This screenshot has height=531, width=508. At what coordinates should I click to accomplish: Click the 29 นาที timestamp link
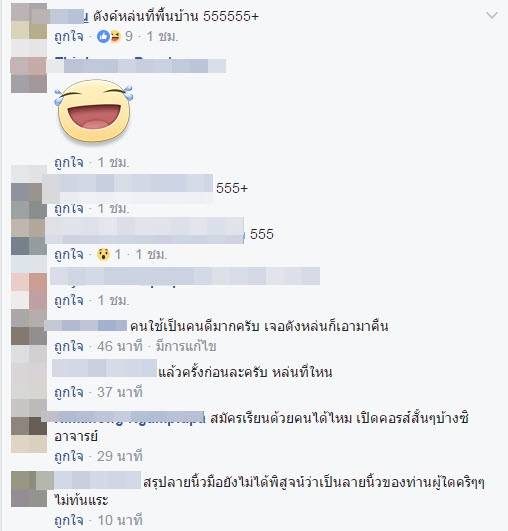tap(120, 456)
